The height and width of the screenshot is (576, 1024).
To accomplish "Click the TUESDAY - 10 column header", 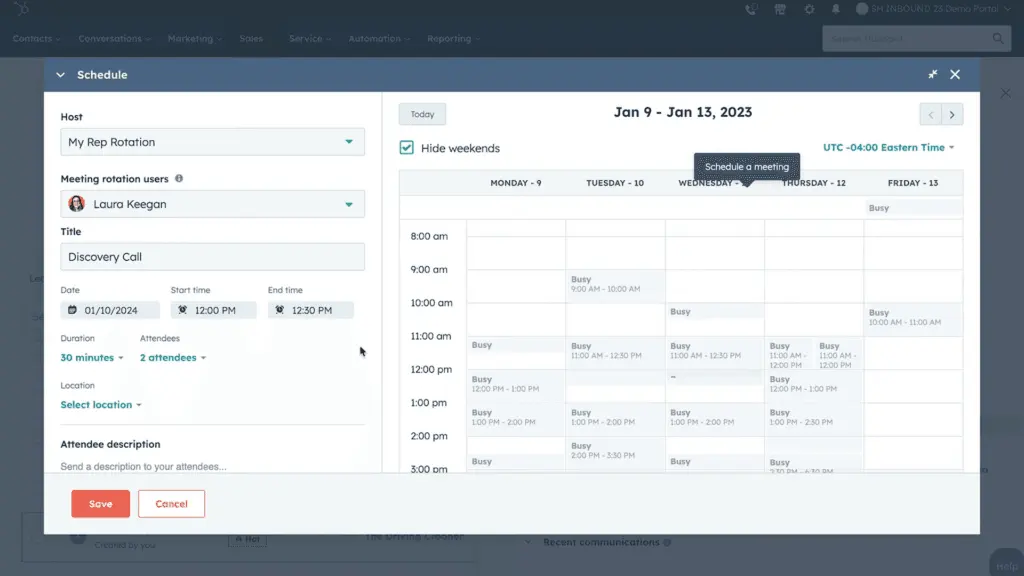I will pos(615,183).
